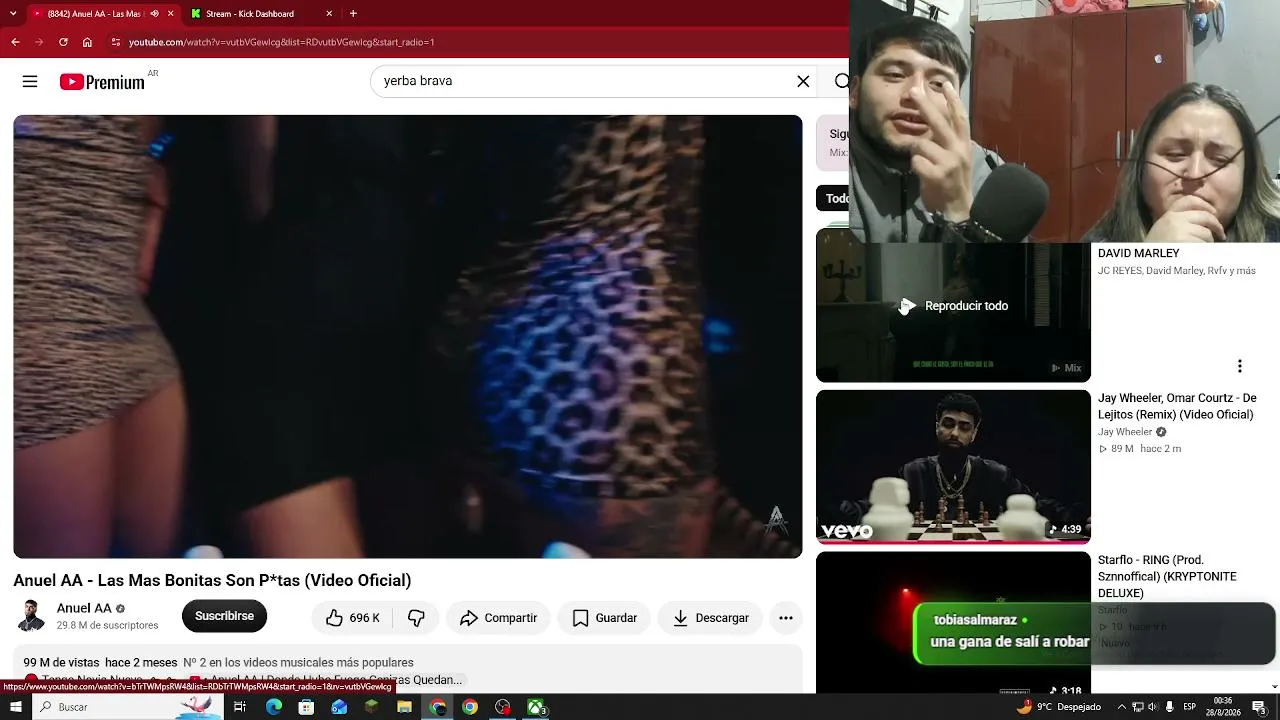Save the video with Guardar
This screenshot has height=720, width=1280.
coord(604,618)
